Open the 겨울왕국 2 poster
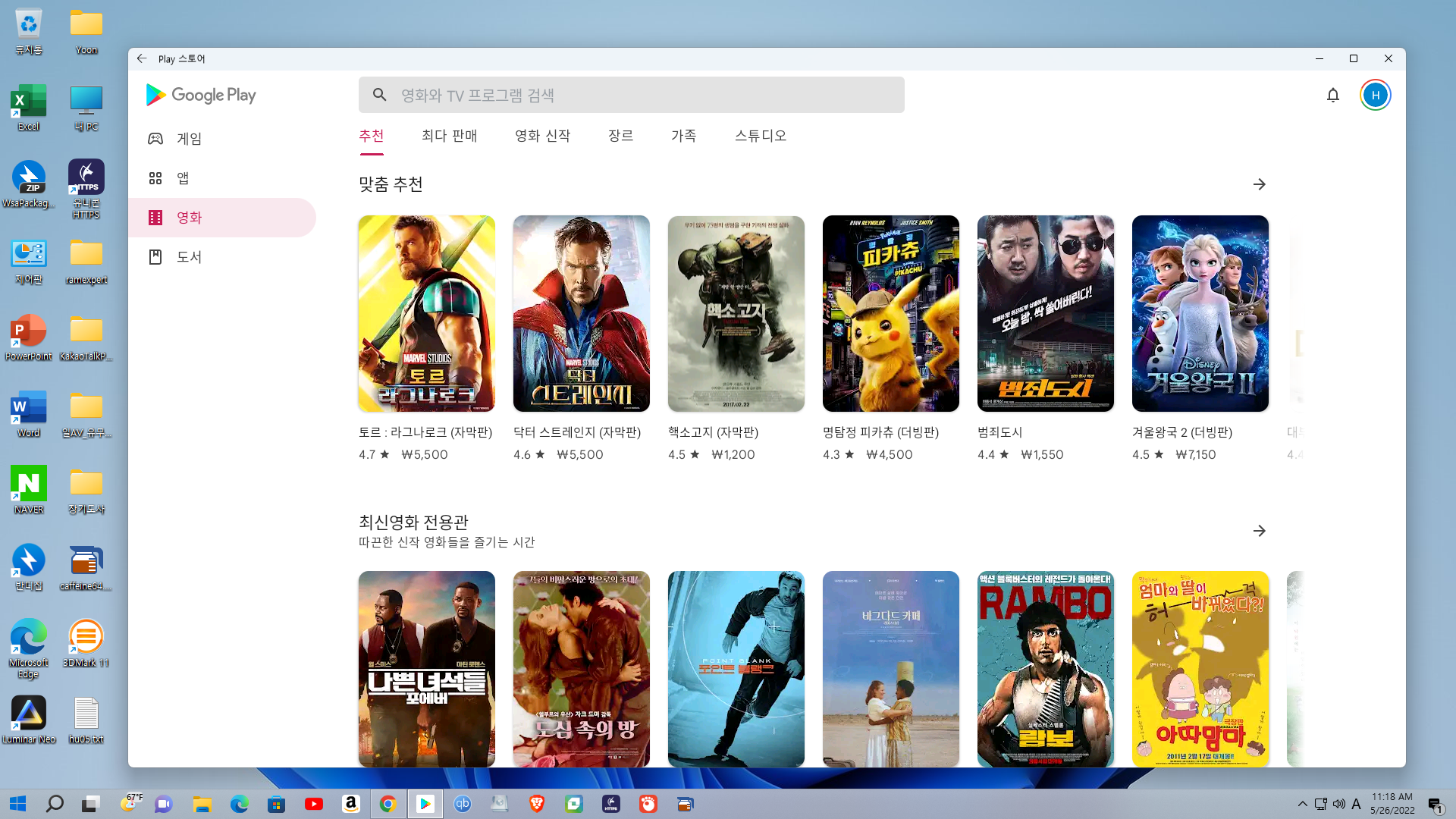1456x819 pixels. (1200, 314)
